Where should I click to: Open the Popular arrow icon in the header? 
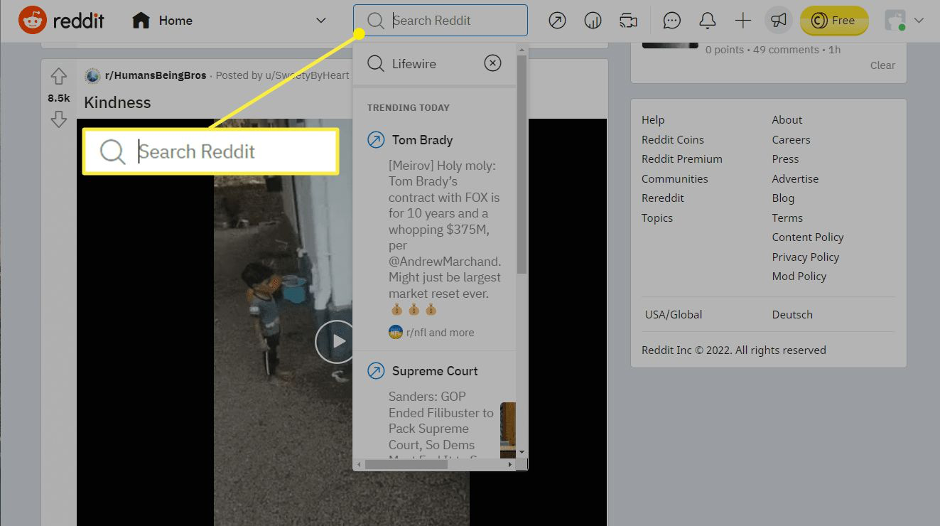tap(557, 21)
